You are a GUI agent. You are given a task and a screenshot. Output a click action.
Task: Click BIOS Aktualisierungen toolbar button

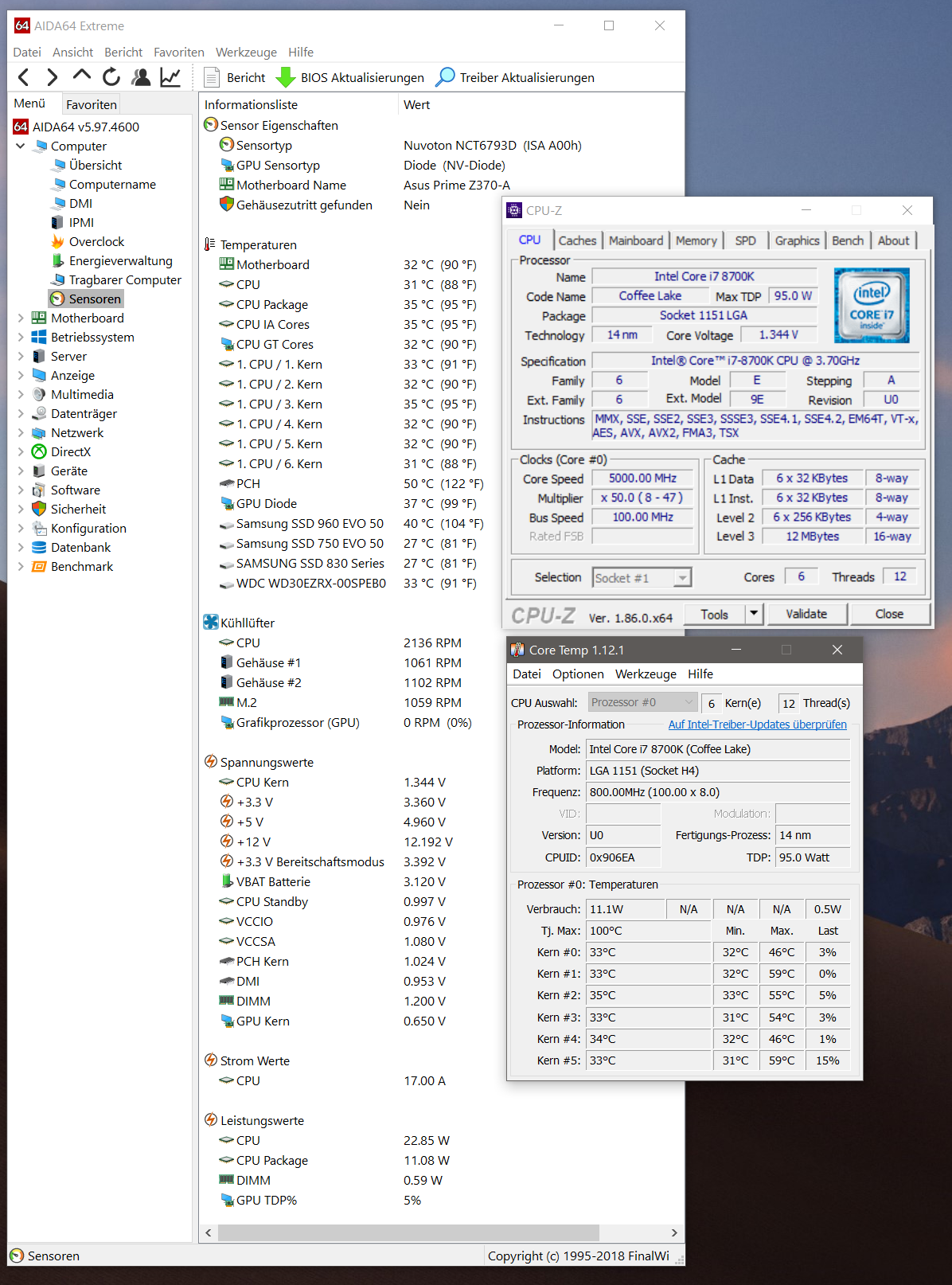(350, 77)
